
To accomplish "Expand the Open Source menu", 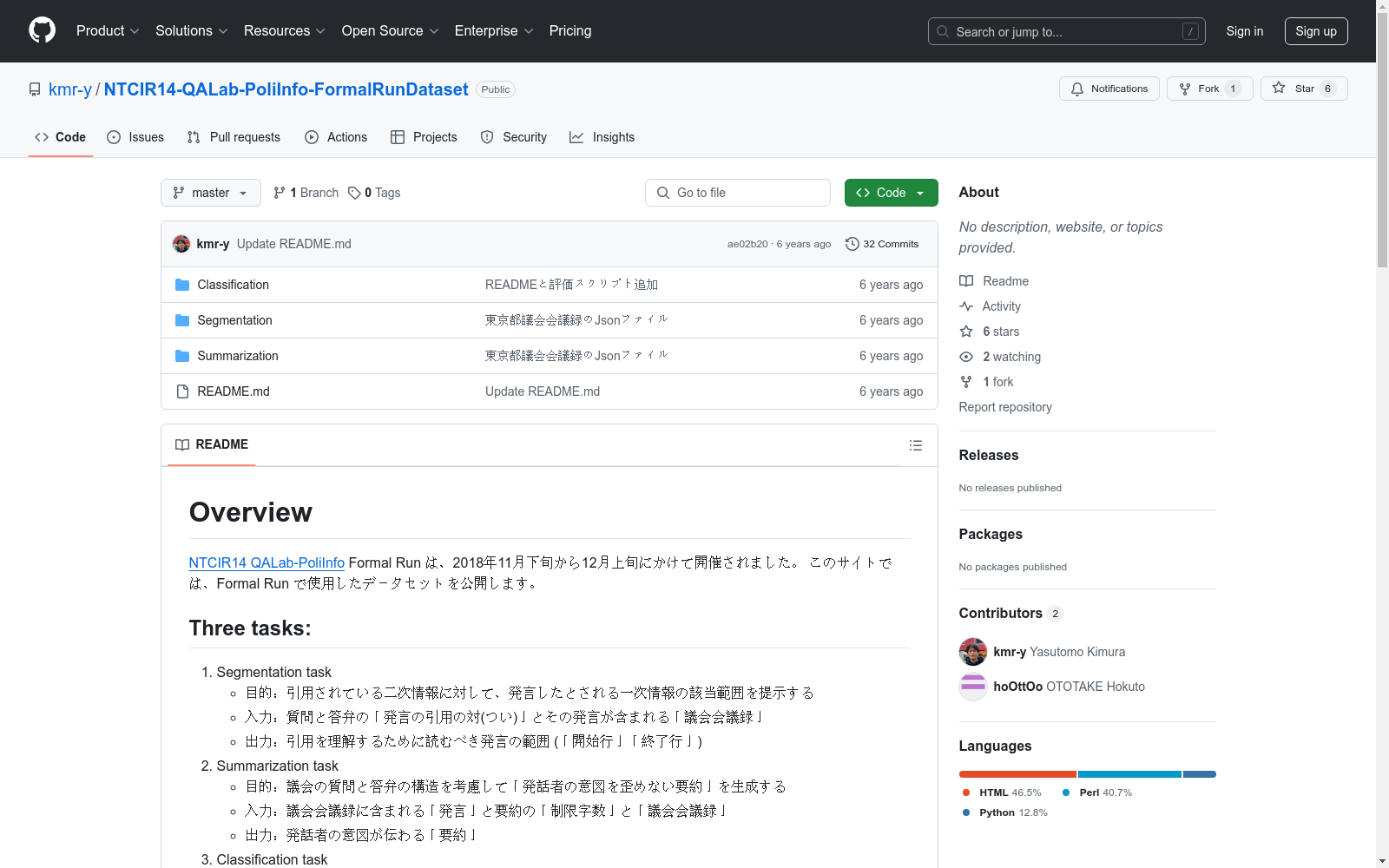I will pos(391,30).
